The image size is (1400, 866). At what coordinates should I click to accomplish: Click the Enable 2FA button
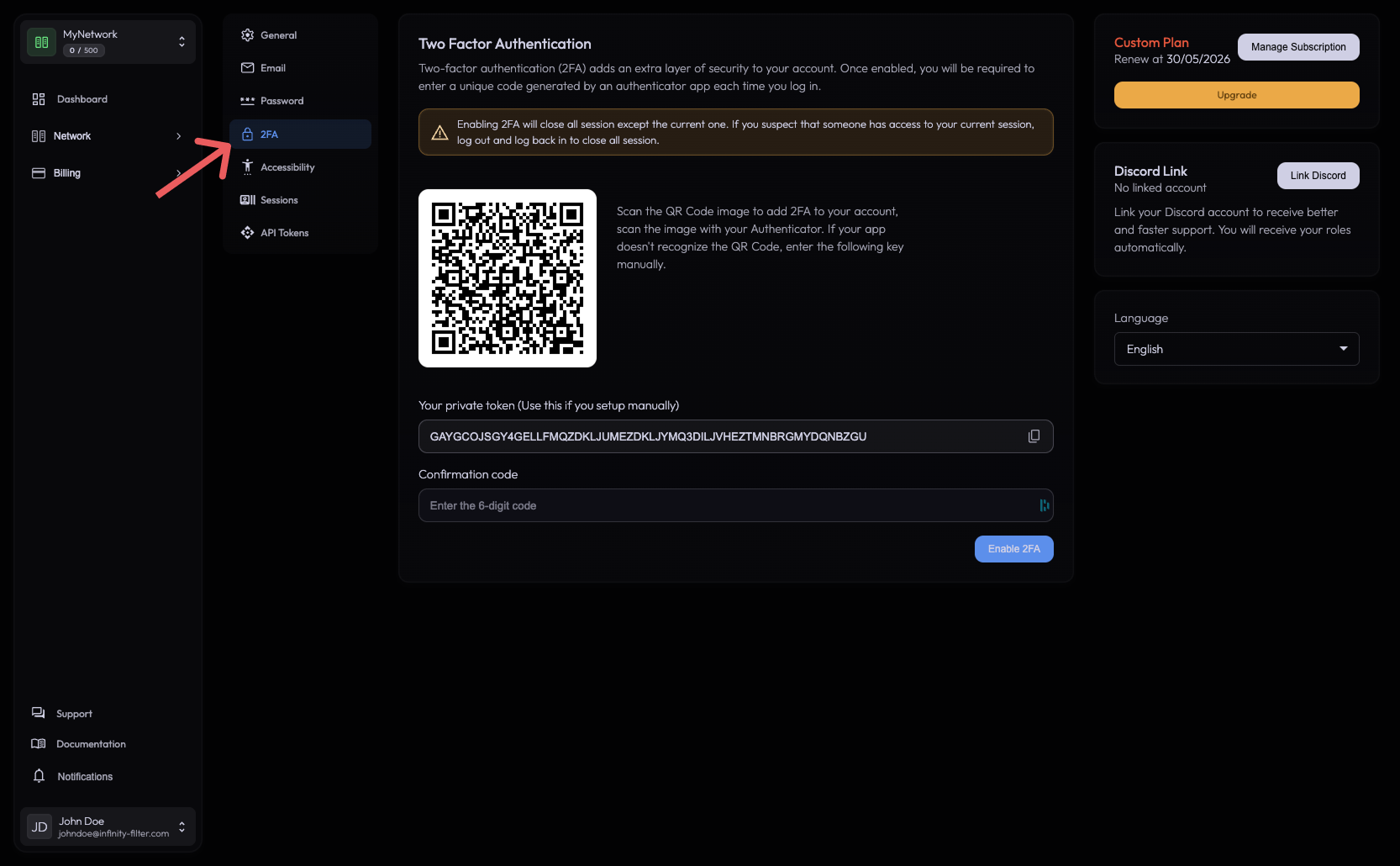[1014, 549]
